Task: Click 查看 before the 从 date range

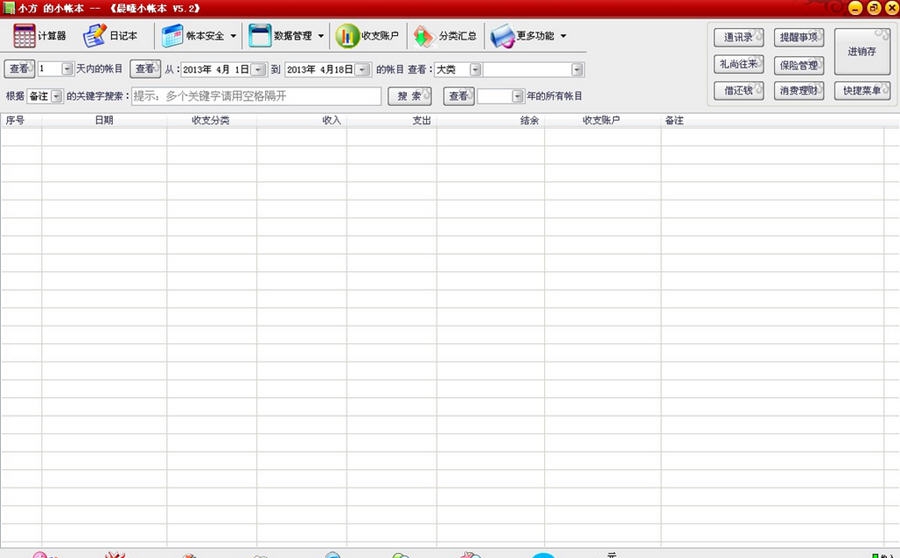Action: [x=145, y=69]
